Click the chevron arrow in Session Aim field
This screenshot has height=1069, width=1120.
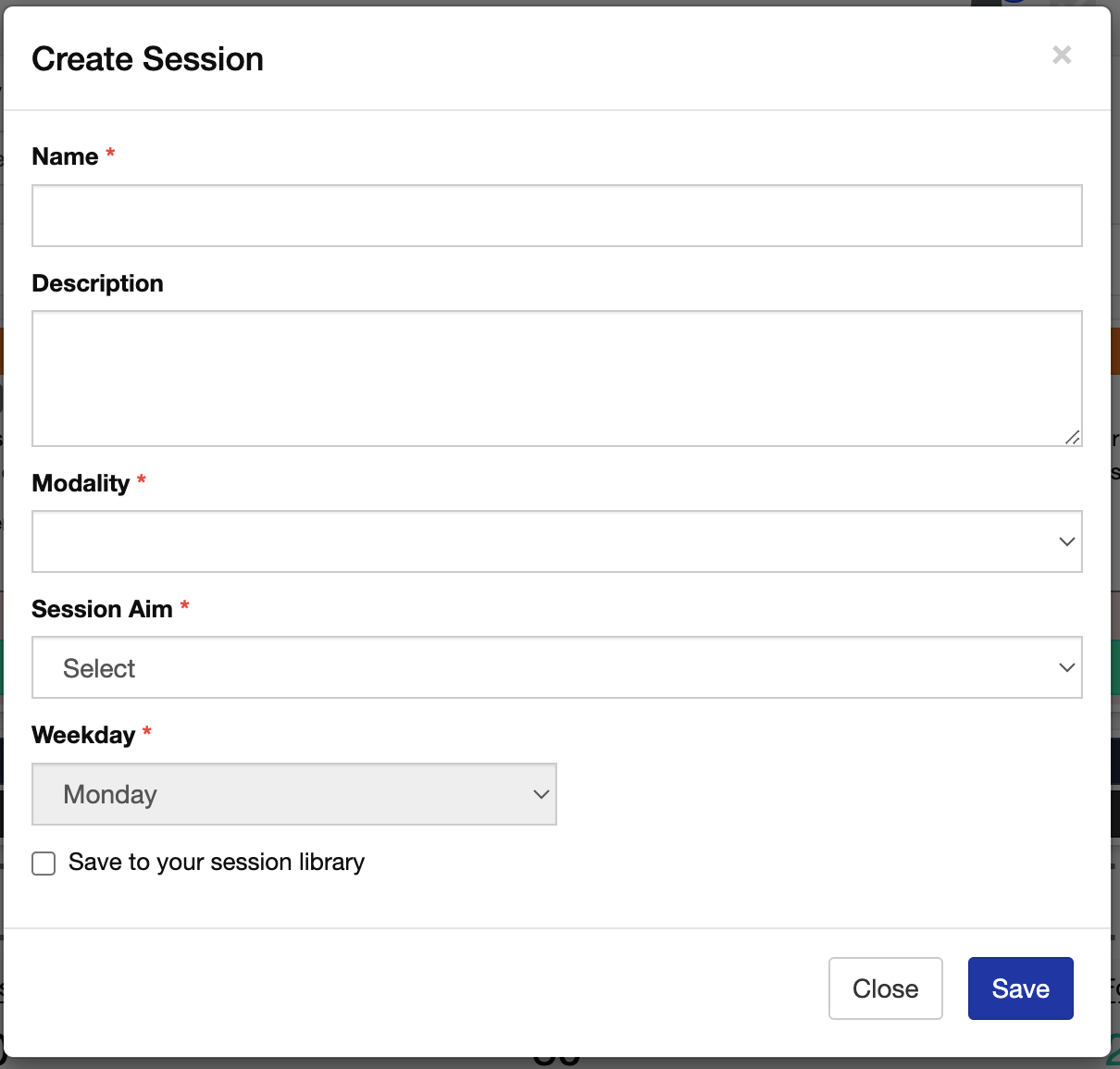coord(1066,667)
